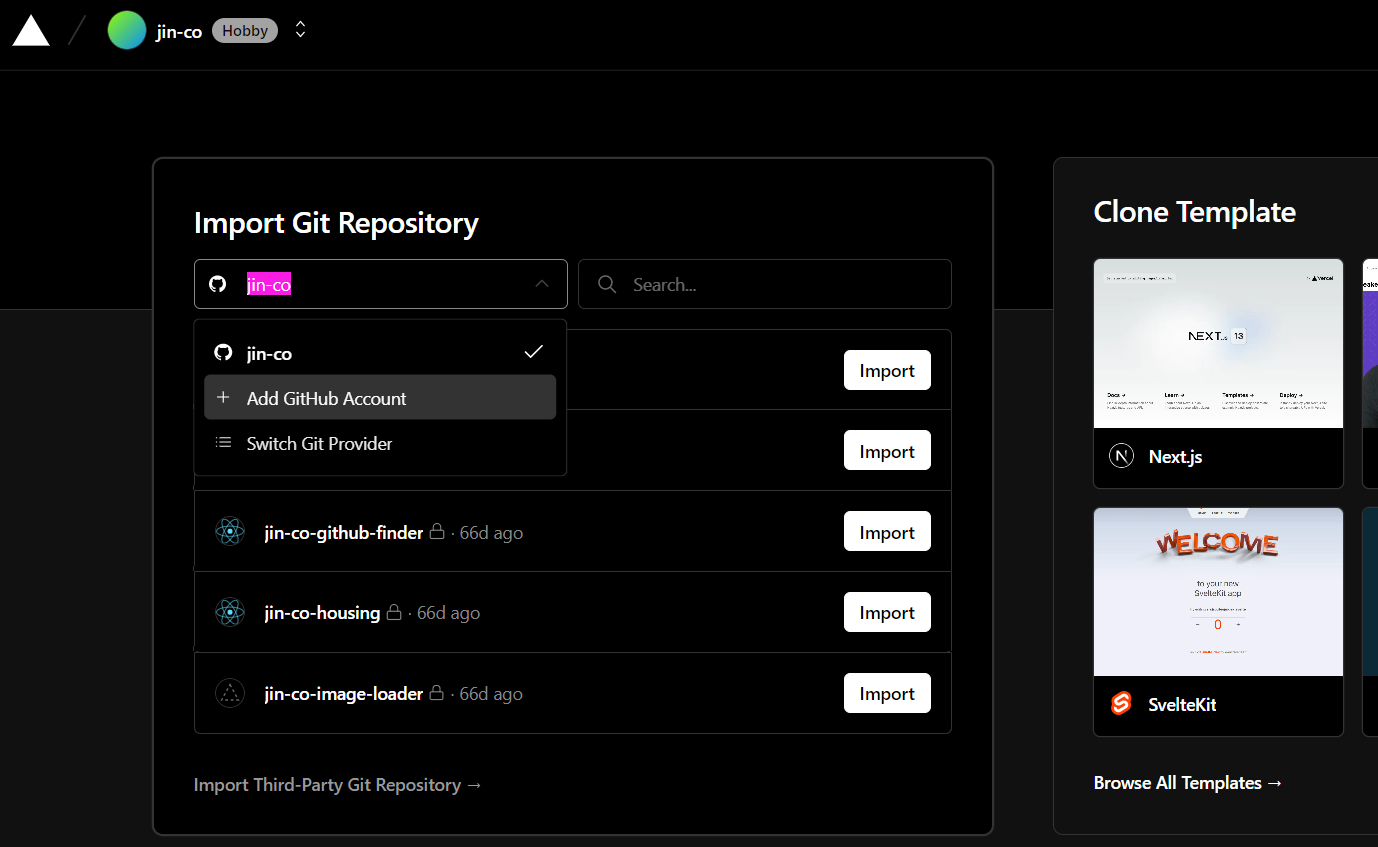Click the list icon beside Switch Git Provider
The width and height of the screenshot is (1378, 847).
[223, 443]
